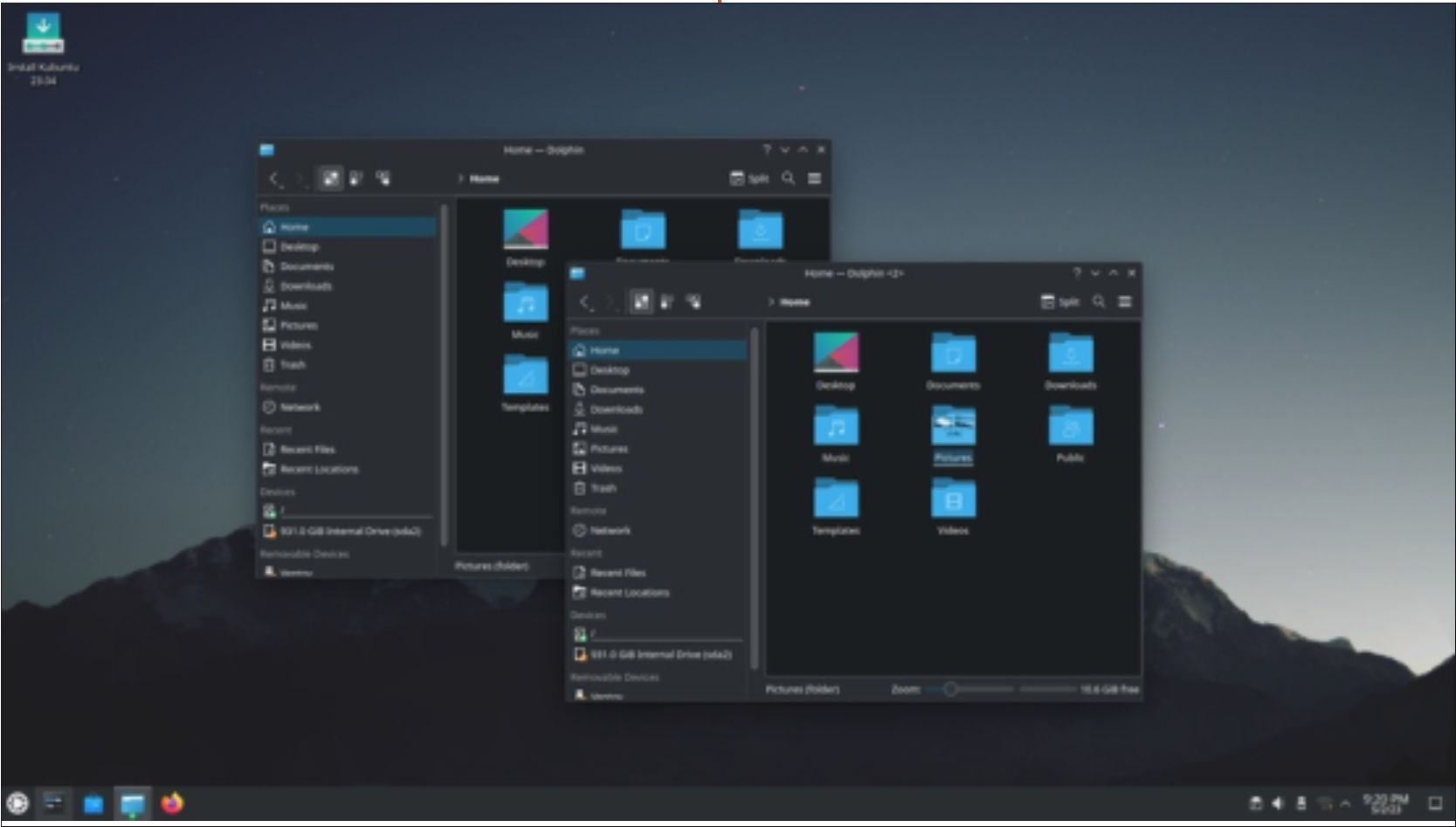Select Trash in the front window Places panel
The width and height of the screenshot is (1456, 827).
(x=659, y=488)
